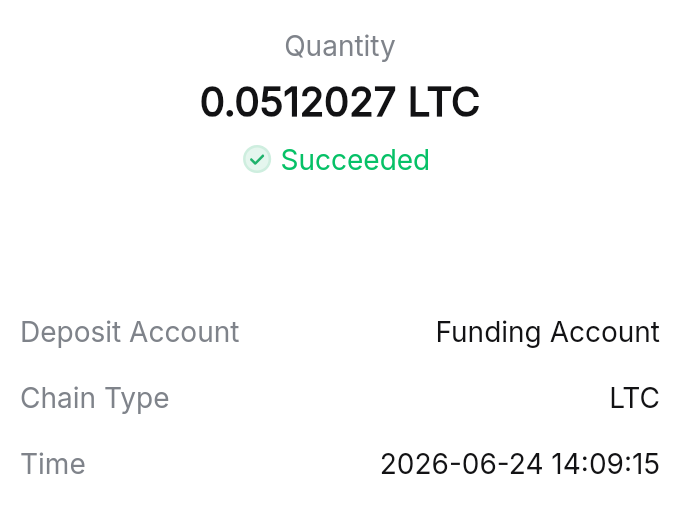Select the LTC chain type value
Image resolution: width=679 pixels, height=506 pixels.
[x=634, y=398]
